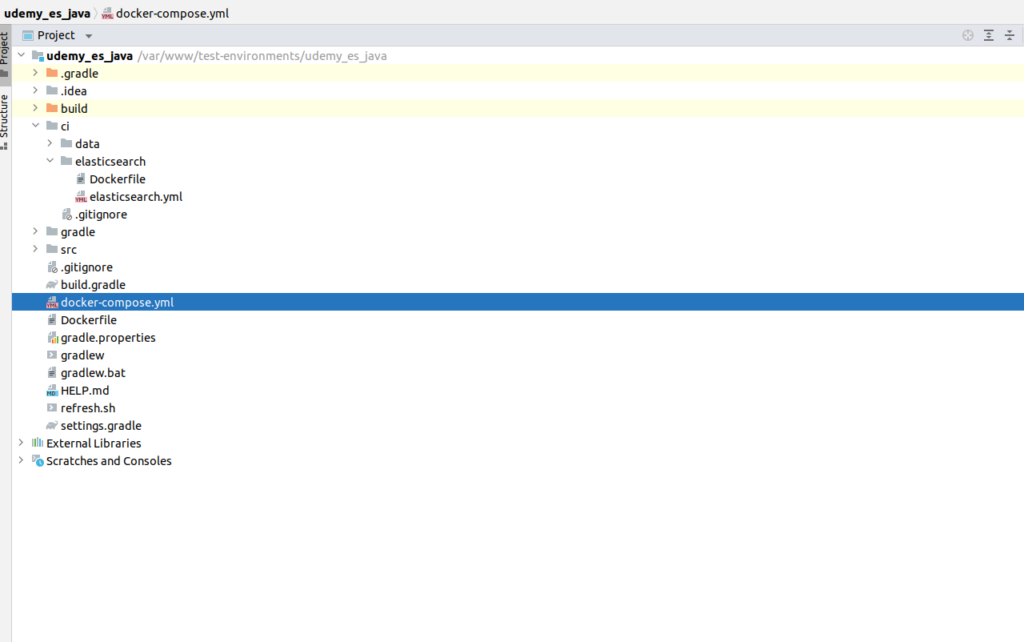Expand the gradle folder

click(x=35, y=231)
